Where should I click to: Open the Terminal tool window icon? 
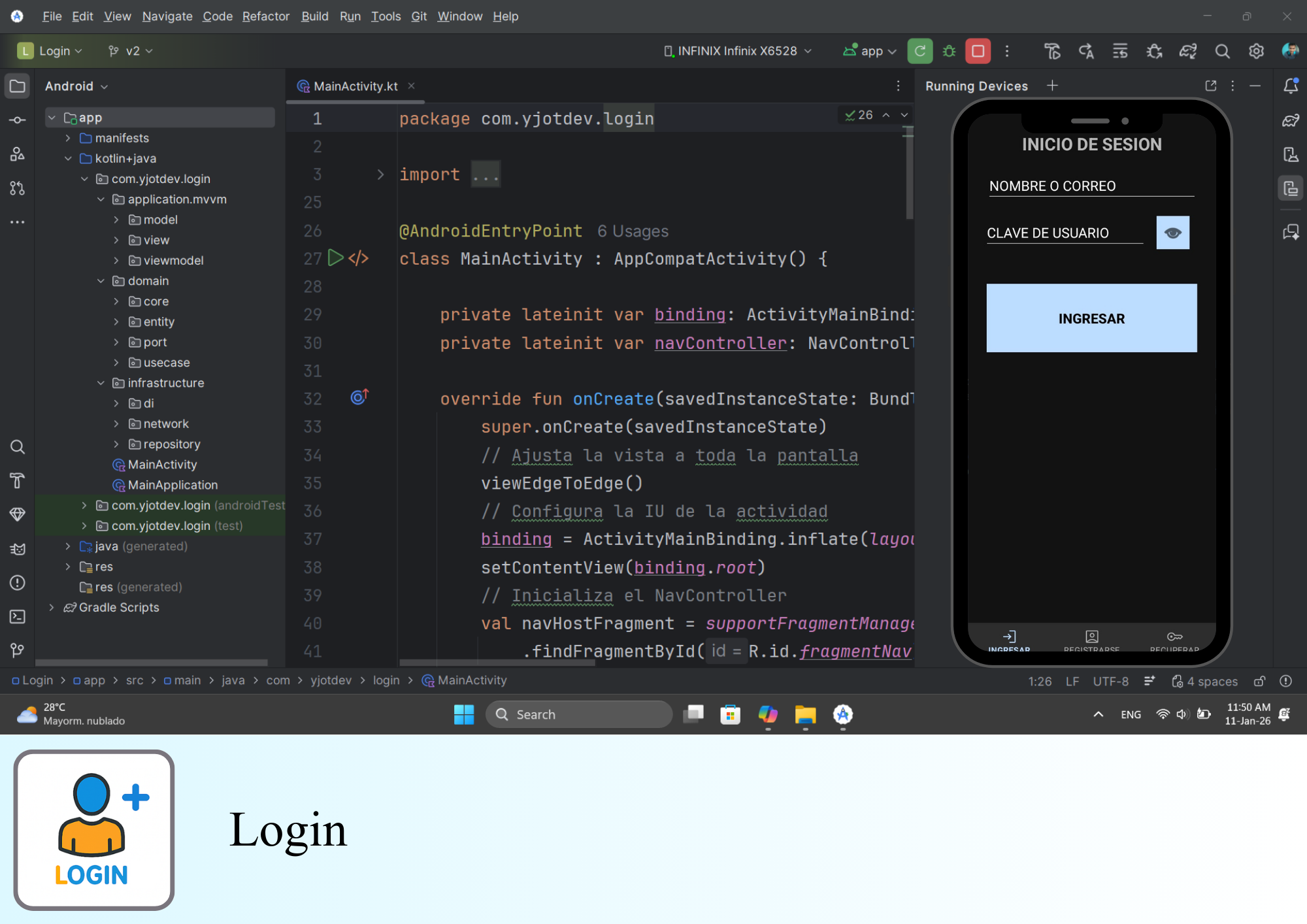coord(17,616)
